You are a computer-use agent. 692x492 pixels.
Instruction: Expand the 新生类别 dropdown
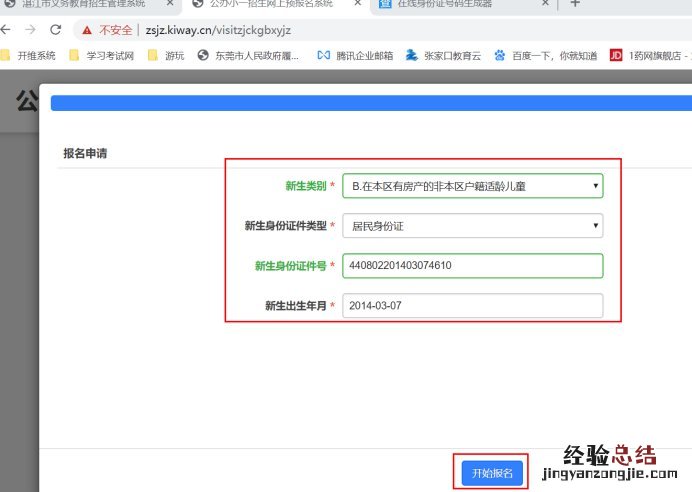point(472,186)
